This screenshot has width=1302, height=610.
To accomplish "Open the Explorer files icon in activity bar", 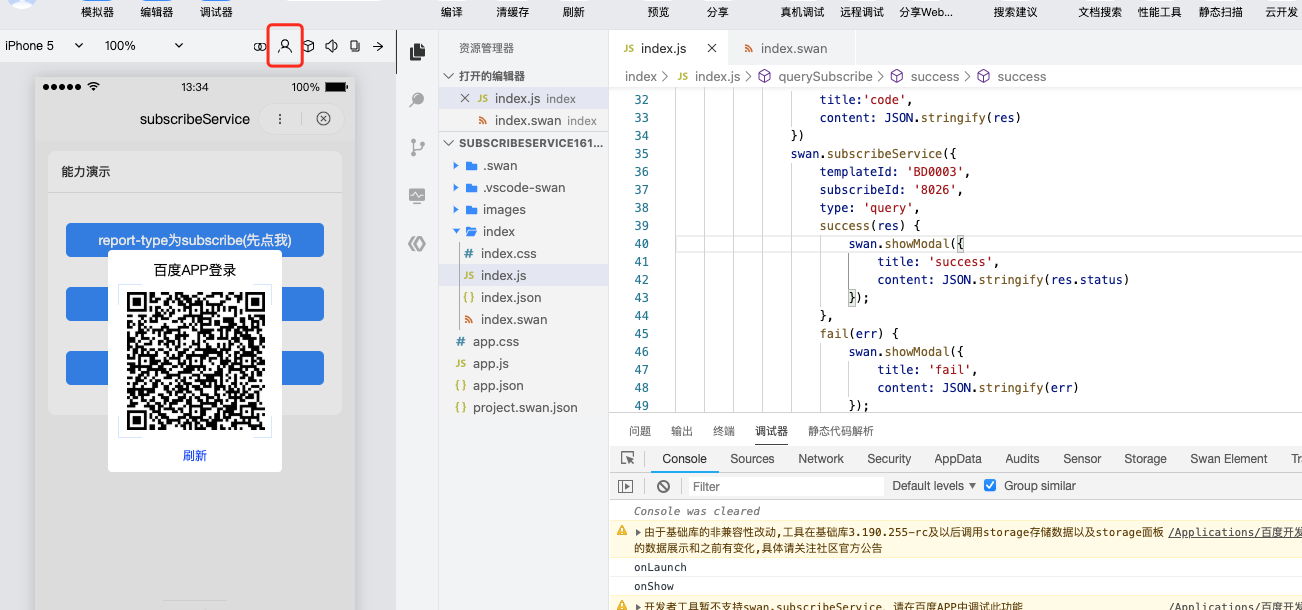I will (418, 51).
